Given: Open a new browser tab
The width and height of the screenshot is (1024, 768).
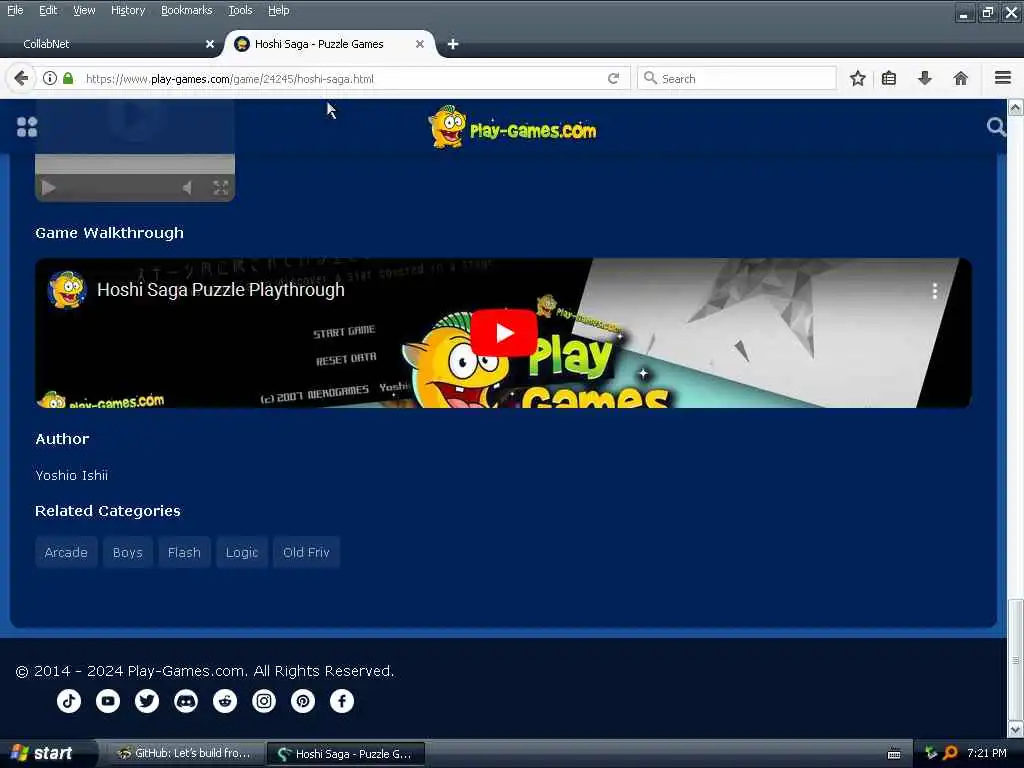Looking at the screenshot, I should point(453,44).
